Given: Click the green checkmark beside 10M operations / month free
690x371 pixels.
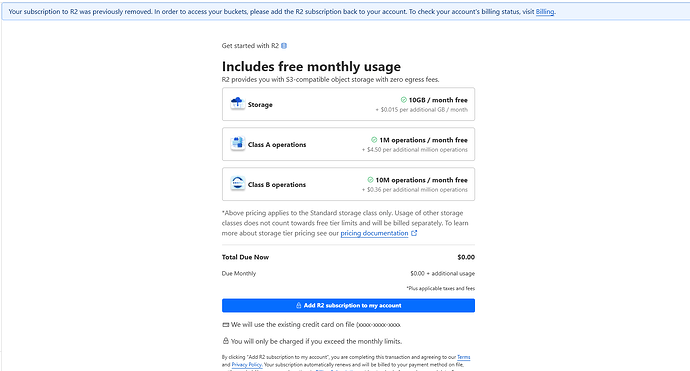Looking at the screenshot, I should click(370, 180).
